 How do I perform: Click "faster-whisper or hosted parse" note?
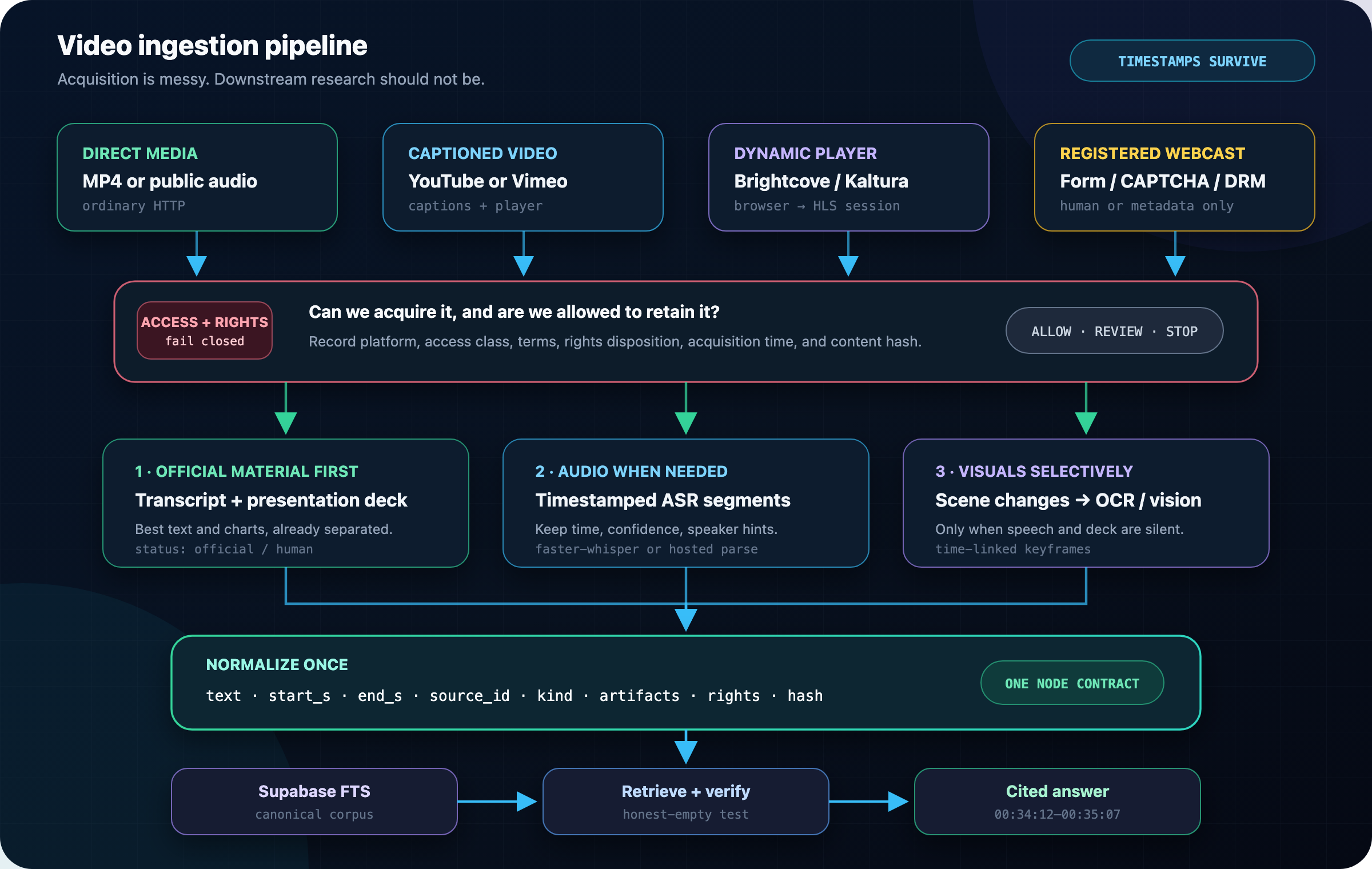647,549
